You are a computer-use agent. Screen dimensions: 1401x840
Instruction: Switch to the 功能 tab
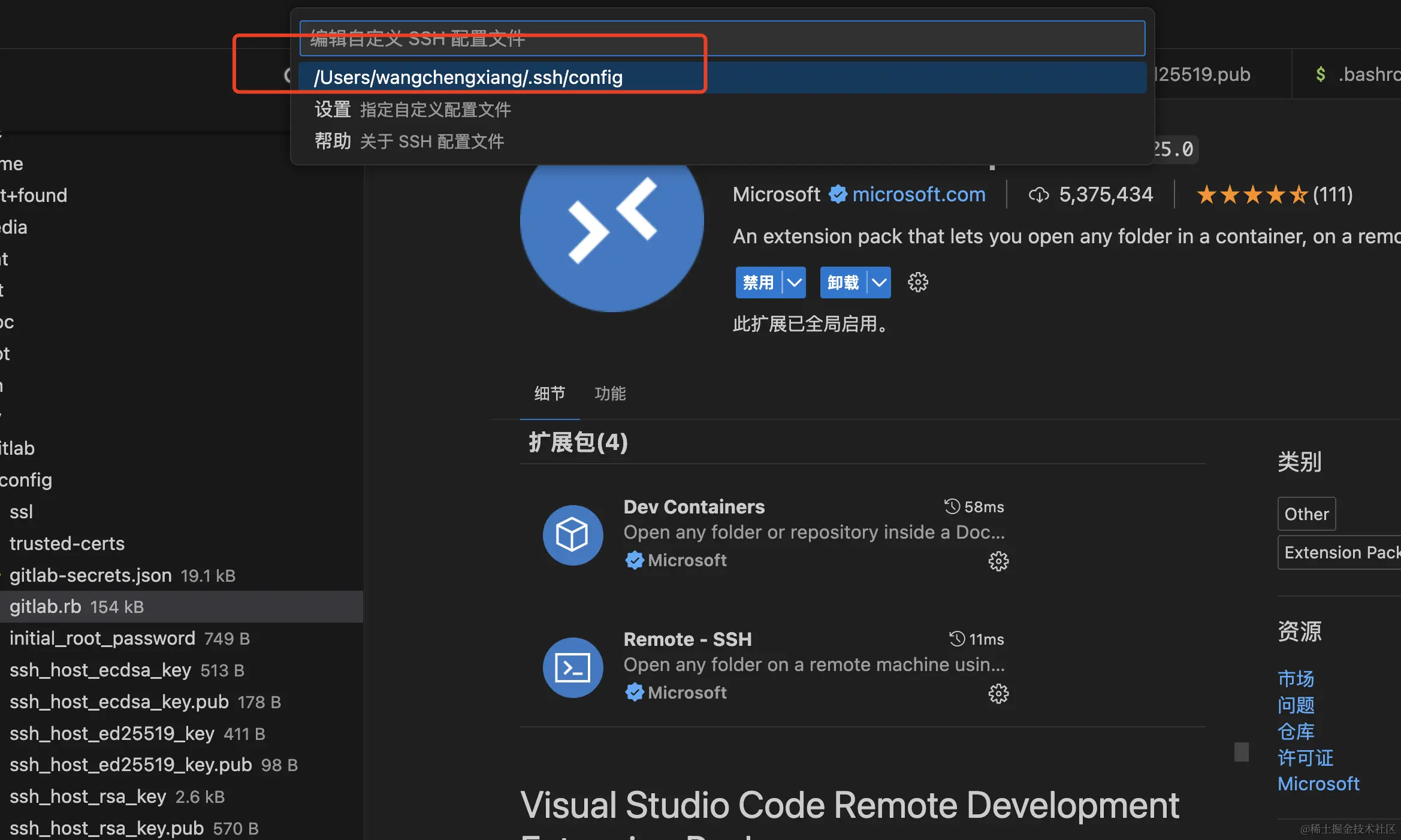610,394
